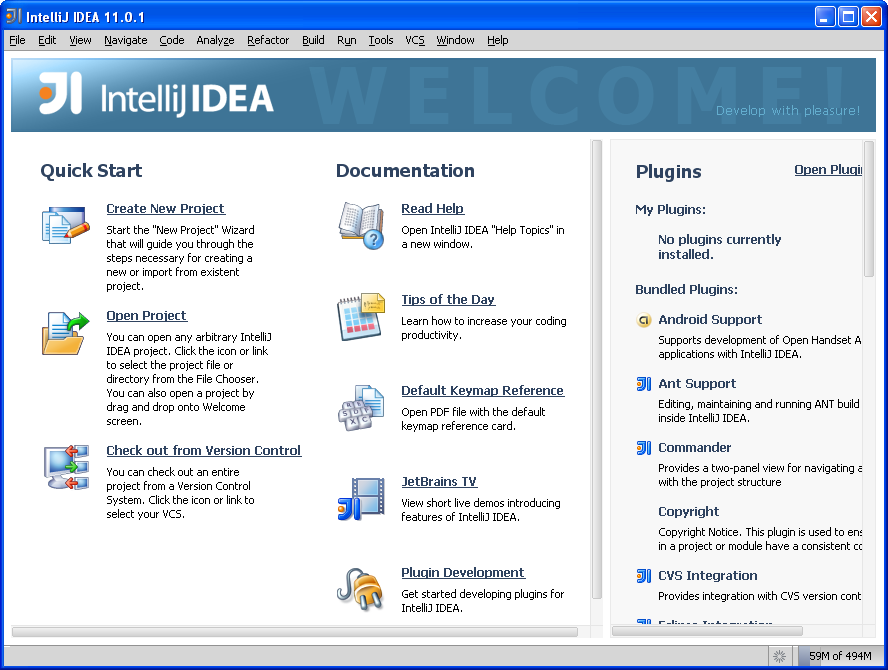Follow the Create New Project link
This screenshot has width=888, height=670.
pos(165,208)
